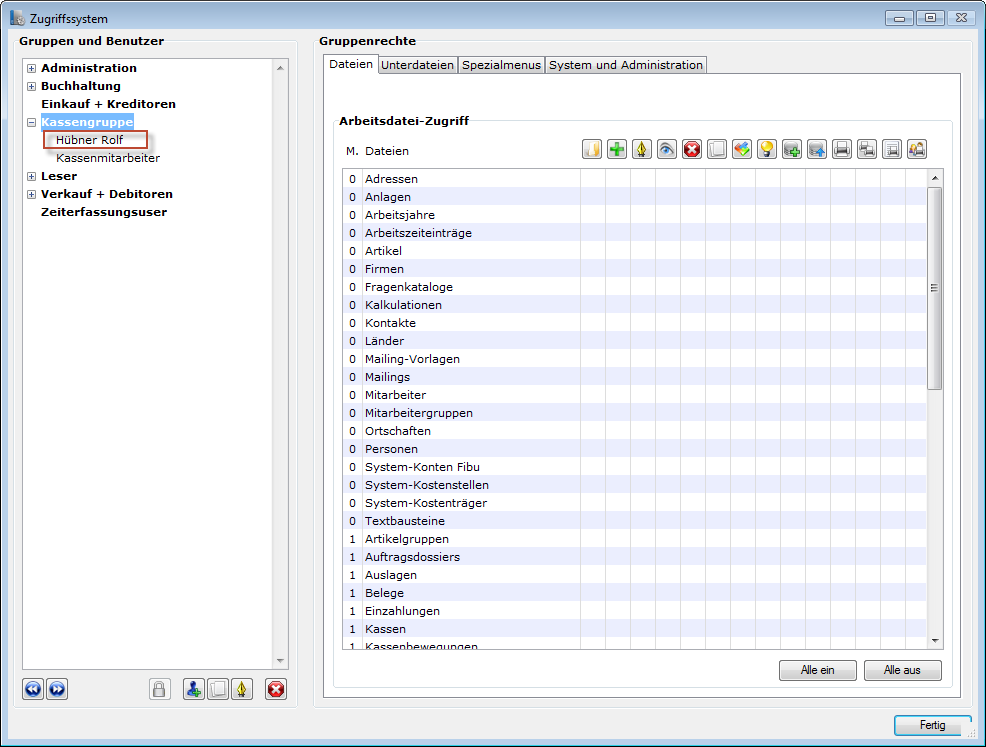This screenshot has width=986, height=747.
Task: Expand the Verkauf + Debitoren group
Action: point(31,194)
